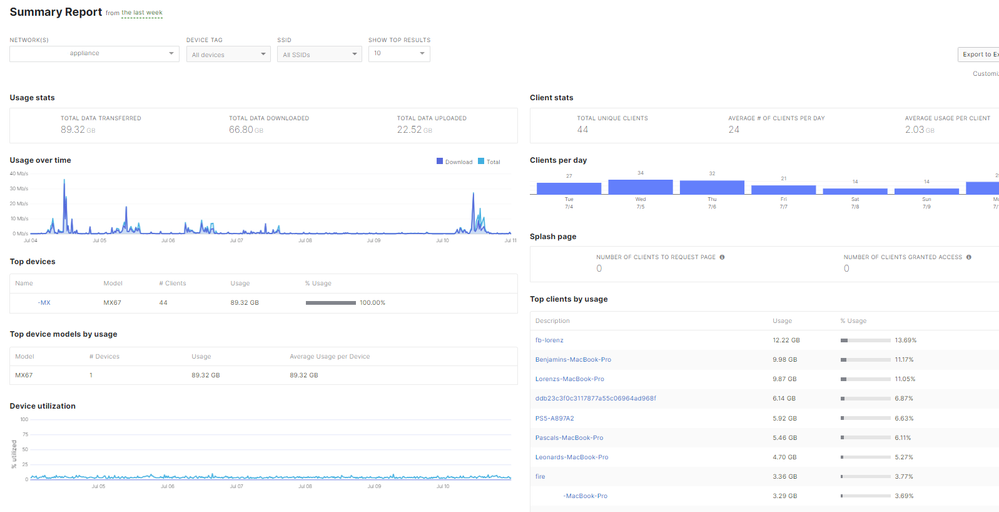Image resolution: width=999 pixels, height=512 pixels.
Task: Click the Wed 7/5 bar in Clients per day
Action: coord(640,187)
